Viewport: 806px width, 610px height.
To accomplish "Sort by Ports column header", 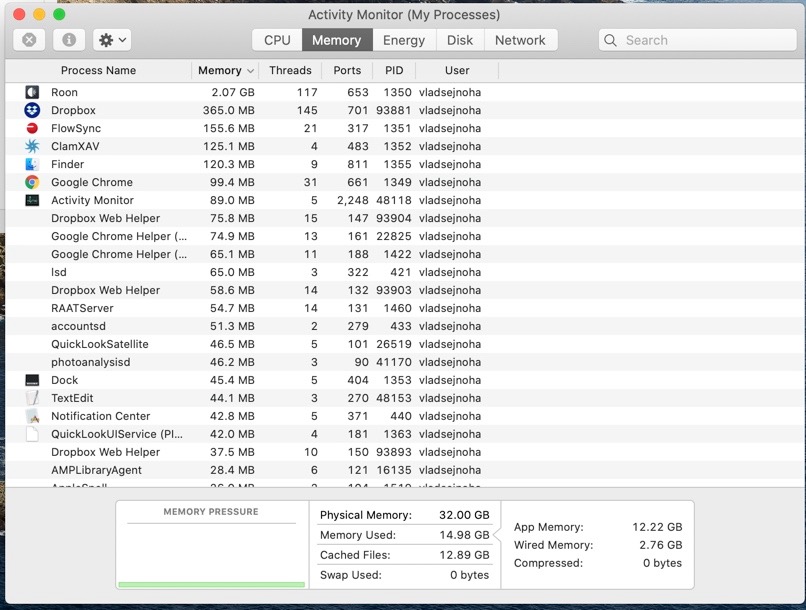I will pos(347,70).
